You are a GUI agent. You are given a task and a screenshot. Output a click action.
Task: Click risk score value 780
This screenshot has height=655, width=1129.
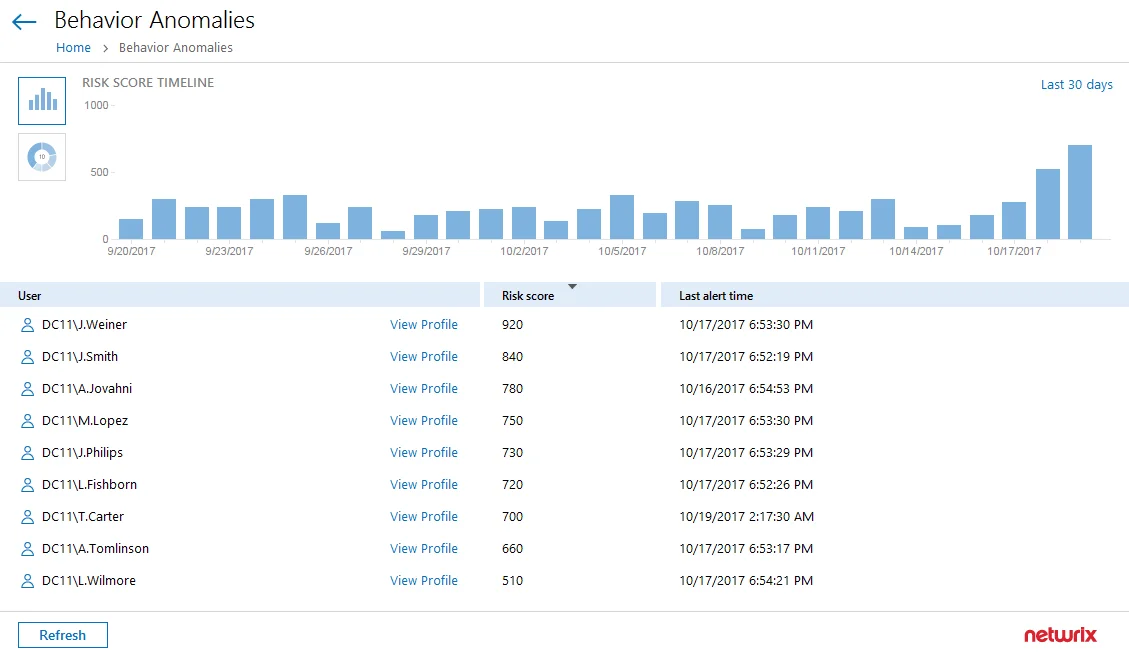(x=513, y=389)
